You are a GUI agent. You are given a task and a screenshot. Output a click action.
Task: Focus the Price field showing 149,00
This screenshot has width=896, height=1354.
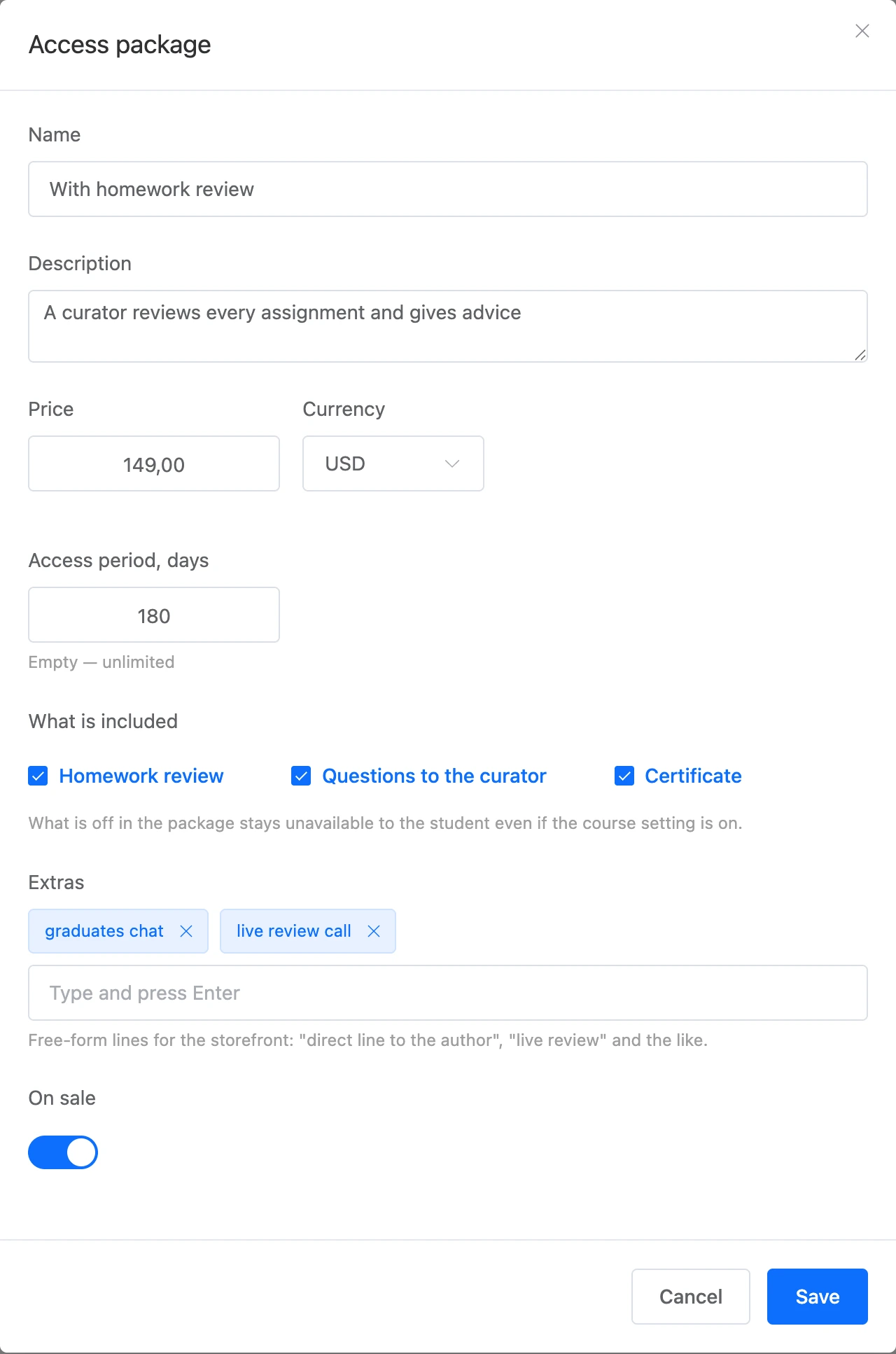[154, 463]
